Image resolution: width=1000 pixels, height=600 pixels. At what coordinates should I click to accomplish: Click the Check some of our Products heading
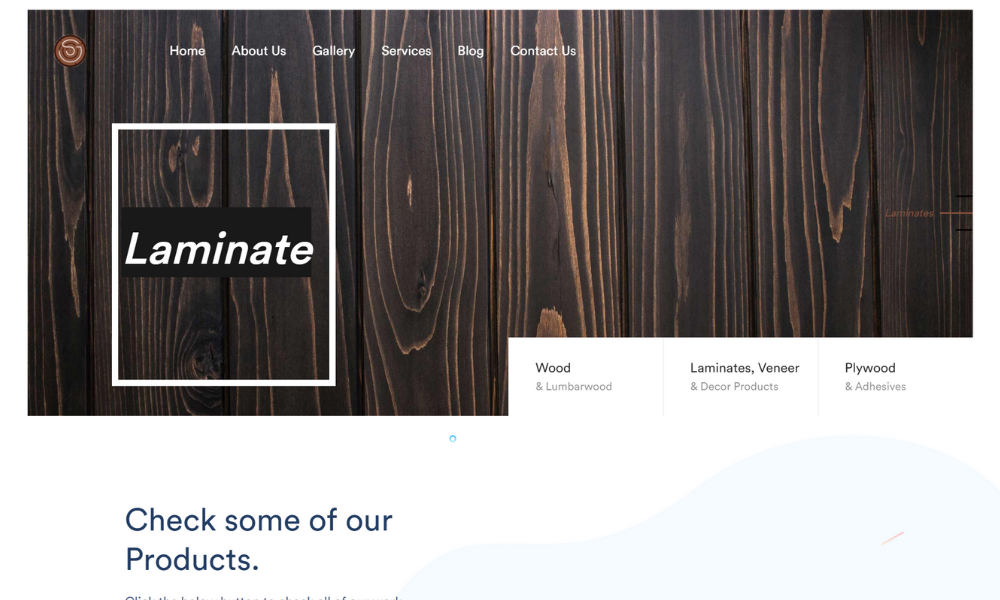pos(258,539)
